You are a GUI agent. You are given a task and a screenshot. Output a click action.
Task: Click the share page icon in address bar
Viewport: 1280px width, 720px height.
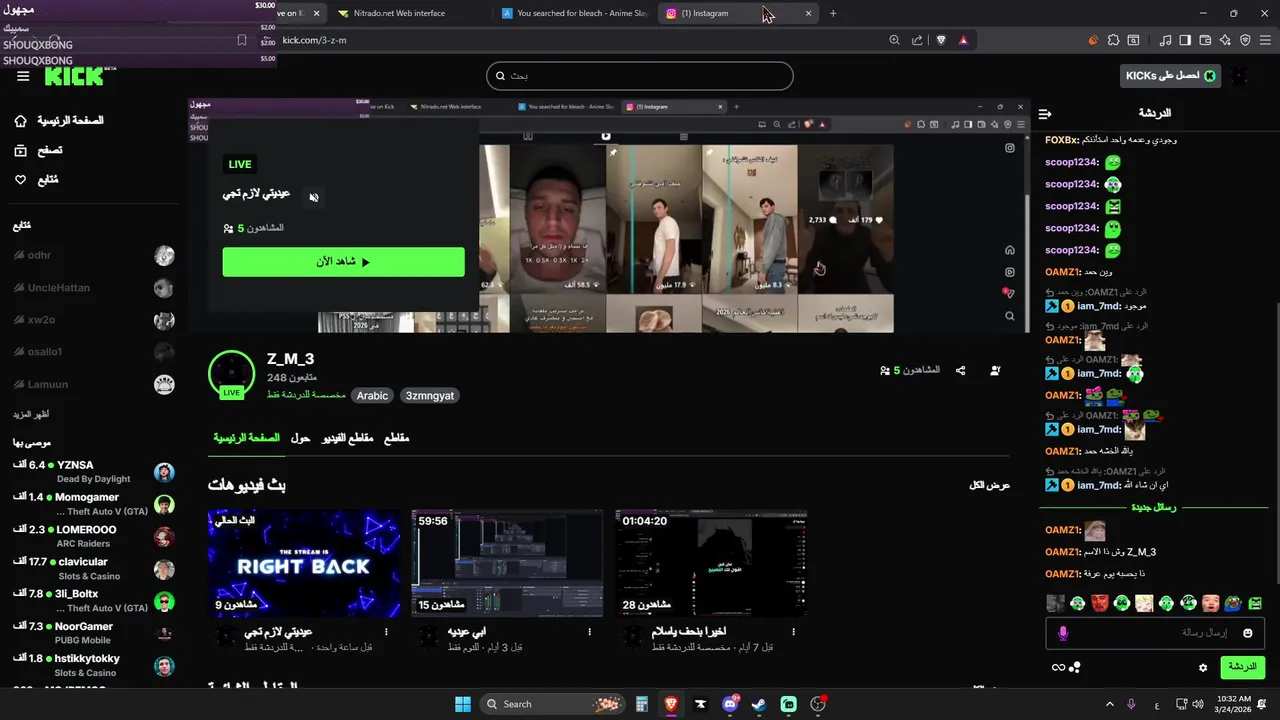[x=917, y=40]
